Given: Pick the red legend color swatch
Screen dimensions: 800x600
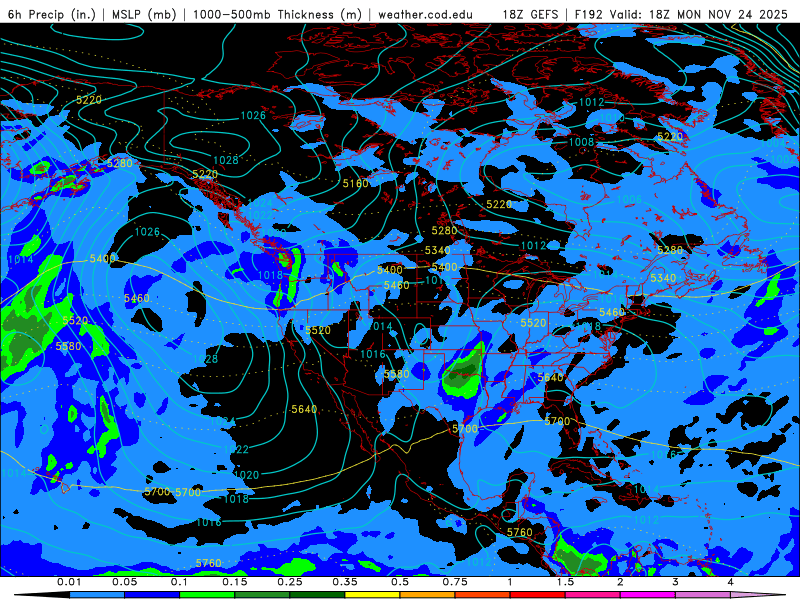Looking at the screenshot, I should tap(537, 595).
